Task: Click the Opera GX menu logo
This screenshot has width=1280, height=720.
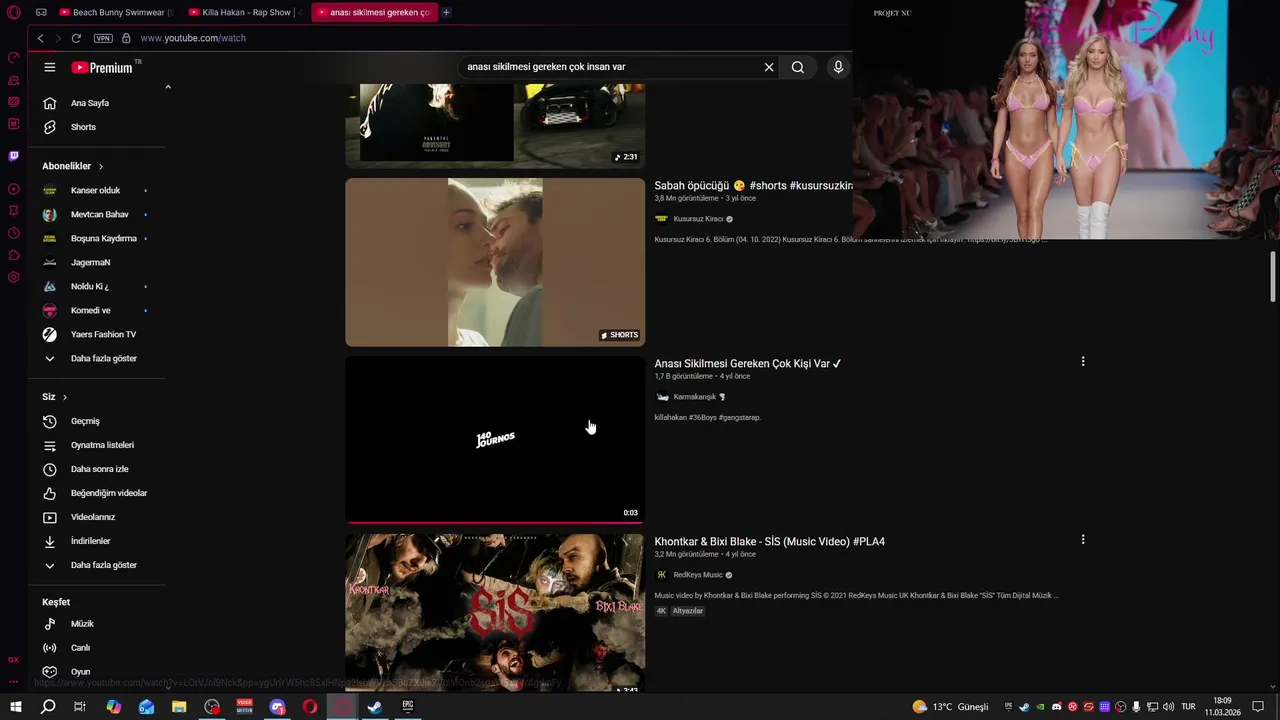Action: [14, 12]
